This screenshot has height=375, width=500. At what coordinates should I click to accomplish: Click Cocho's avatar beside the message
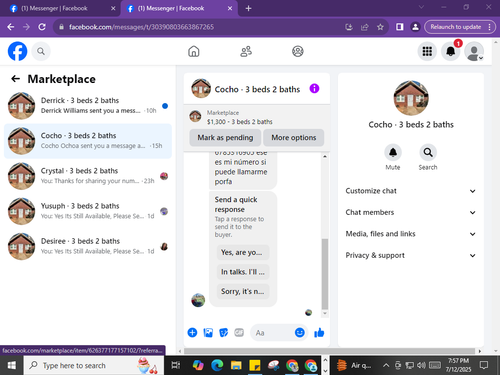(x=198, y=300)
